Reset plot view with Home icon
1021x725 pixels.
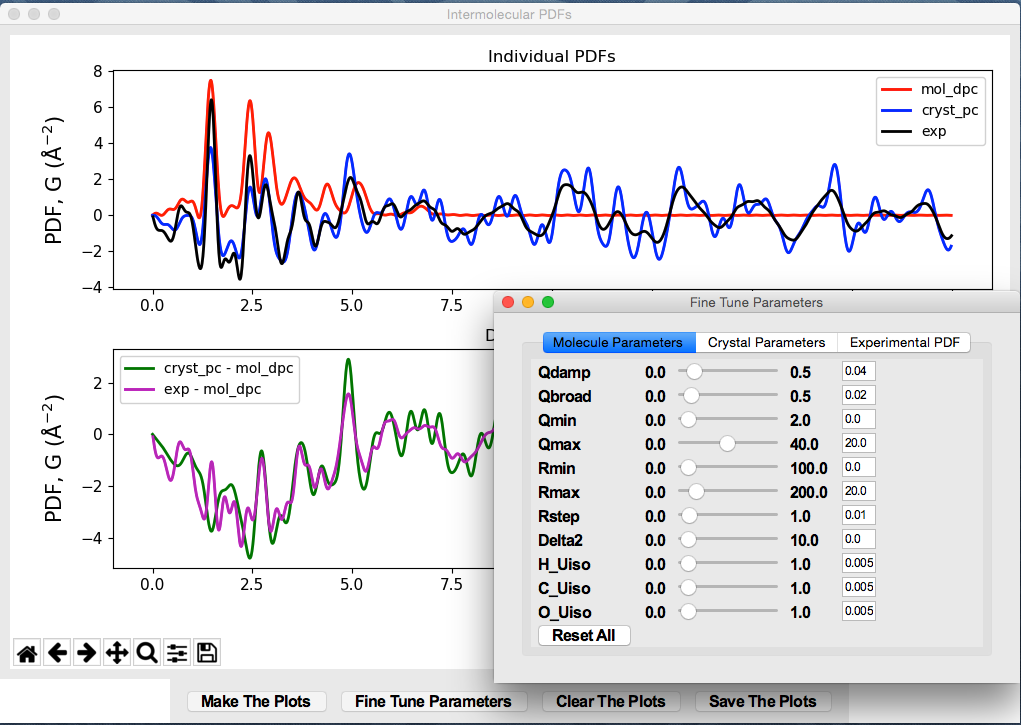[x=27, y=653]
